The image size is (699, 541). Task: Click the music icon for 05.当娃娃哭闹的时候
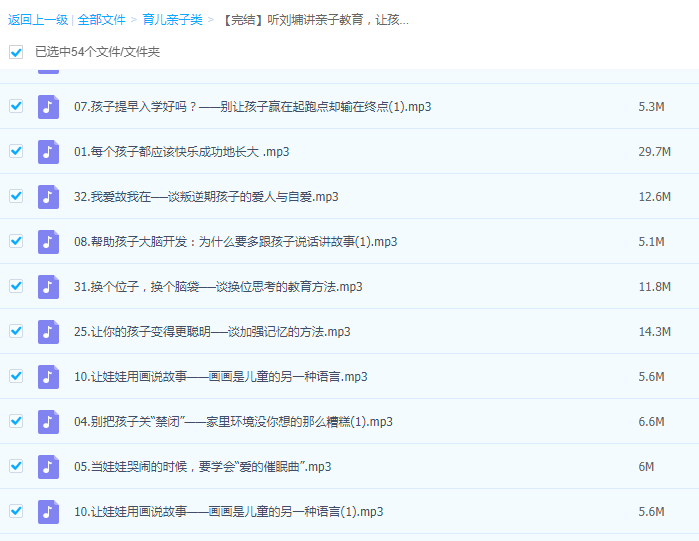point(48,466)
